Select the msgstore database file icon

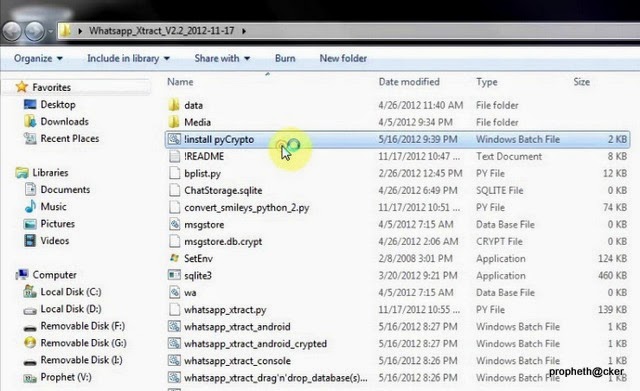click(175, 224)
